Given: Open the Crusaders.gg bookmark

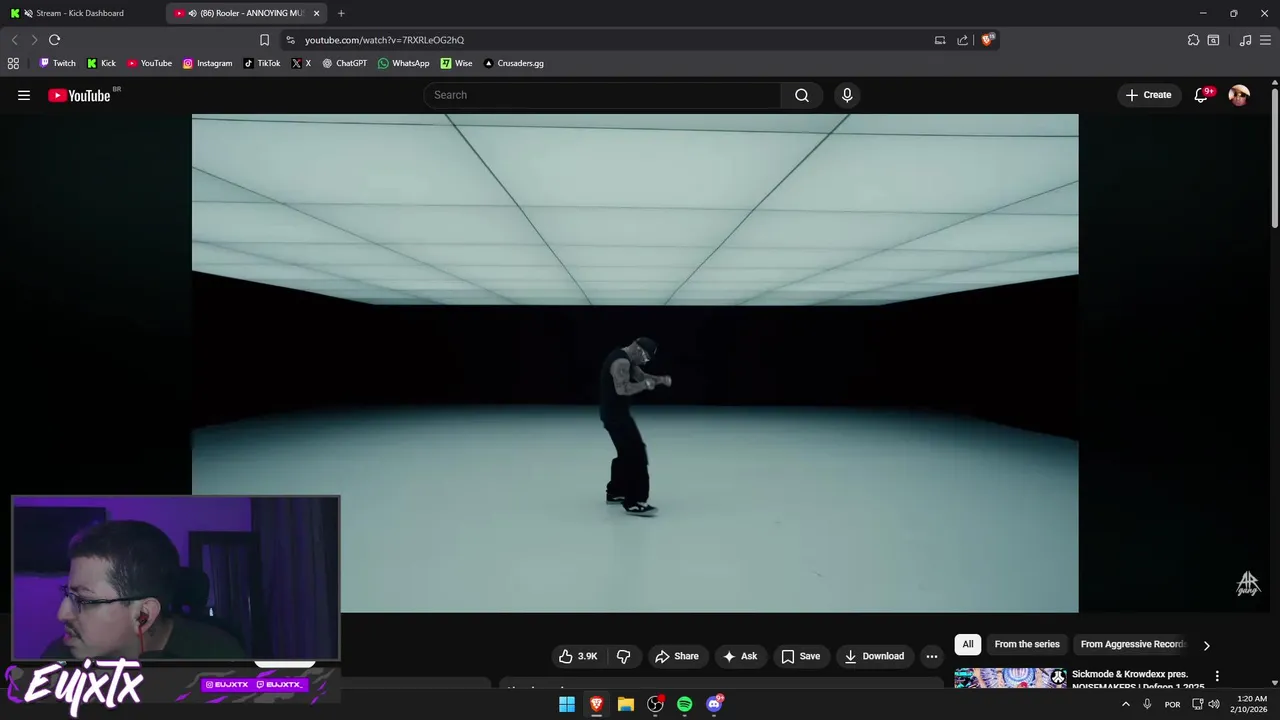Looking at the screenshot, I should coord(513,63).
